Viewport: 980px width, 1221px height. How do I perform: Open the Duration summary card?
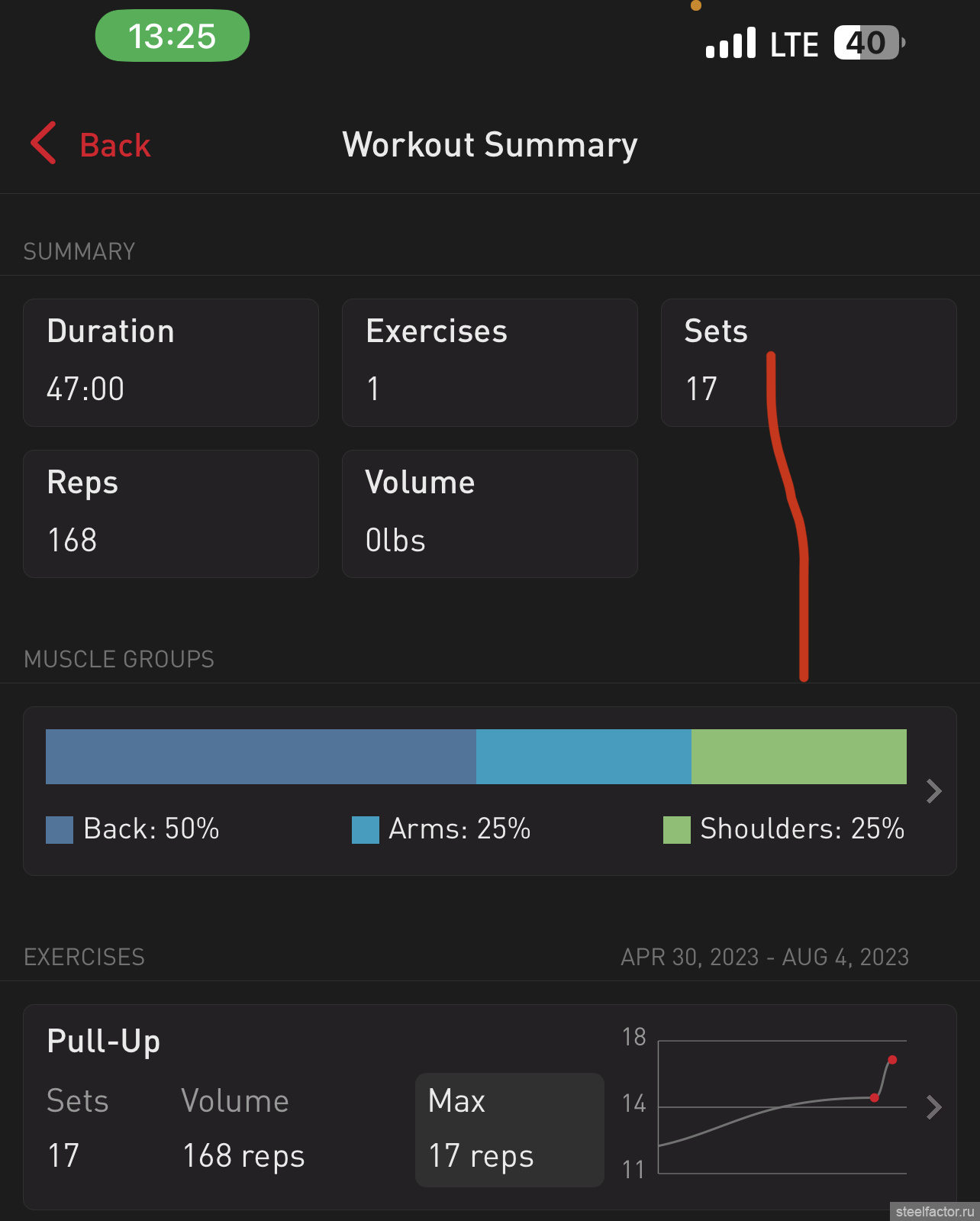(170, 363)
